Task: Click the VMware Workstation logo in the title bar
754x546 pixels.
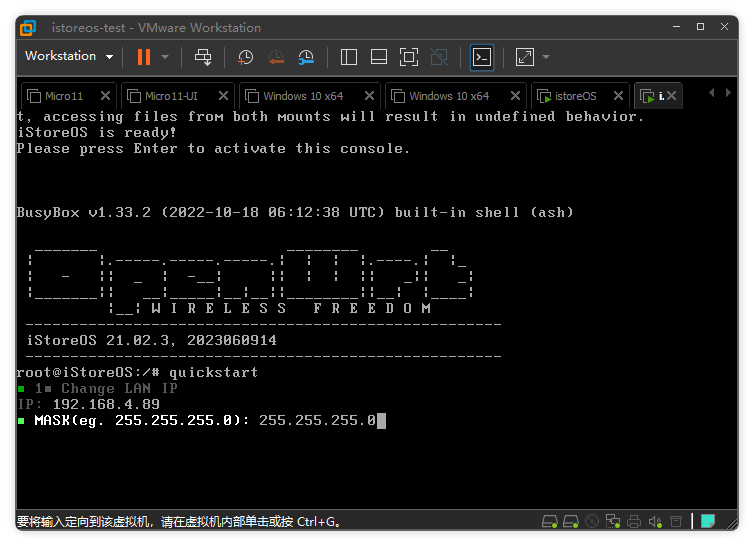Action: [x=28, y=28]
